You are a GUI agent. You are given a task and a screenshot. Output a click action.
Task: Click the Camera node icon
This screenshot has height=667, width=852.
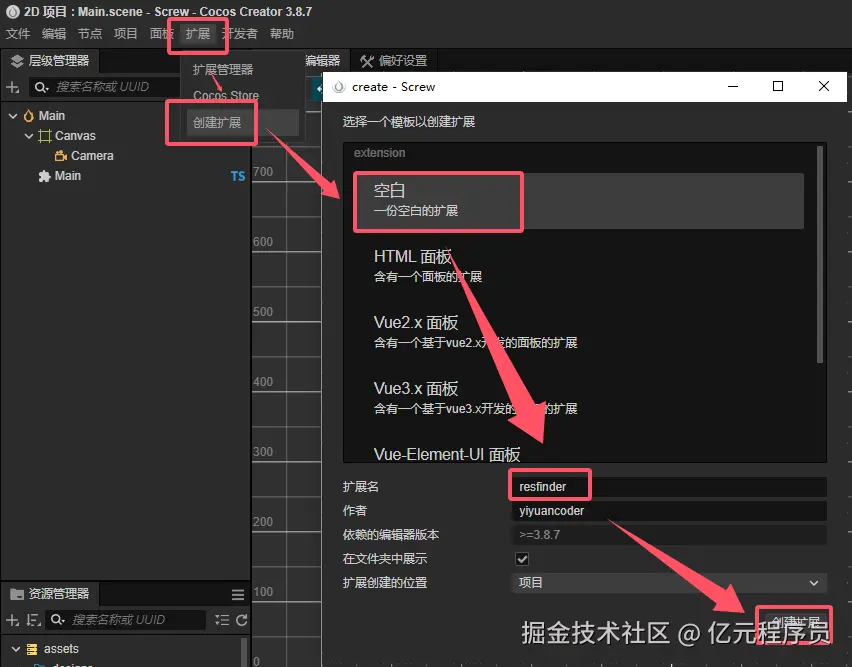click(x=60, y=156)
